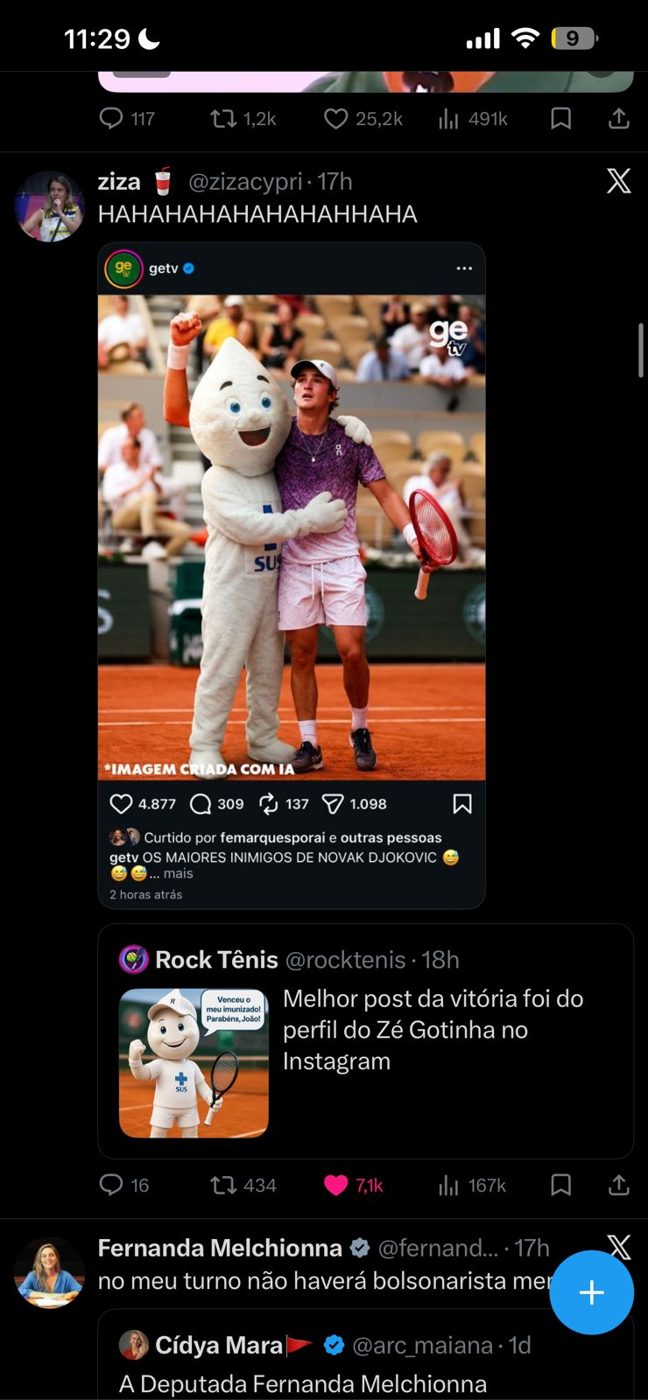Unlike ziza's tweet with 7,1k likes
Screen dimensions: 648x1400
click(353, 1185)
